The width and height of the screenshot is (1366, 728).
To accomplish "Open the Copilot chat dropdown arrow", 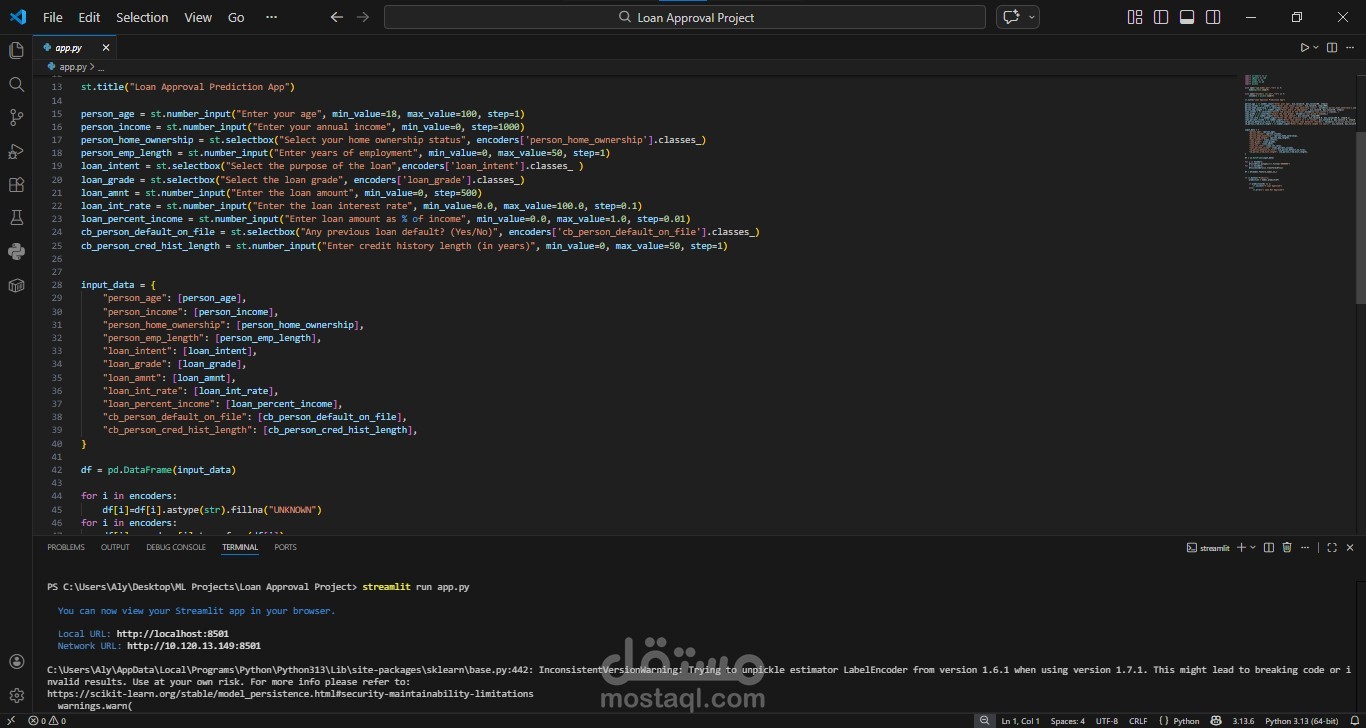I will coord(1032,17).
